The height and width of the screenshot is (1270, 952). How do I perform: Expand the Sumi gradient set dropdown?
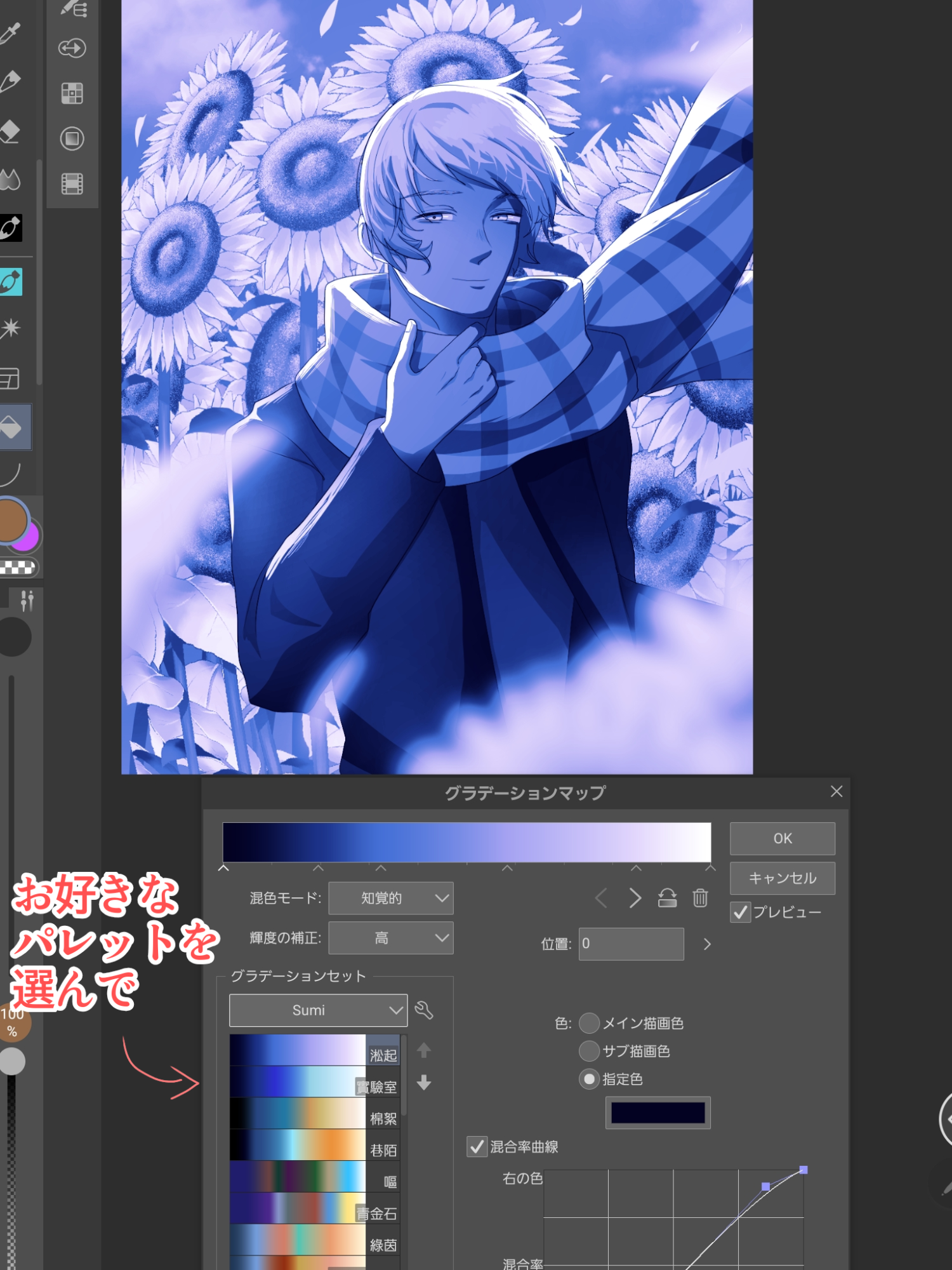(318, 1010)
